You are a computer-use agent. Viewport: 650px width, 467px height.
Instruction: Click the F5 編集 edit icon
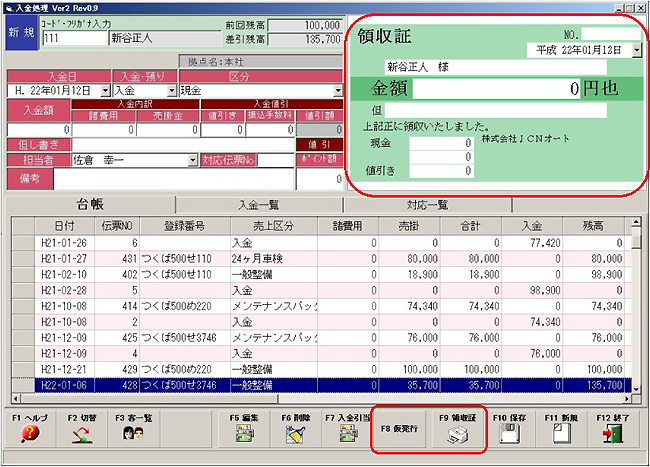tap(243, 433)
